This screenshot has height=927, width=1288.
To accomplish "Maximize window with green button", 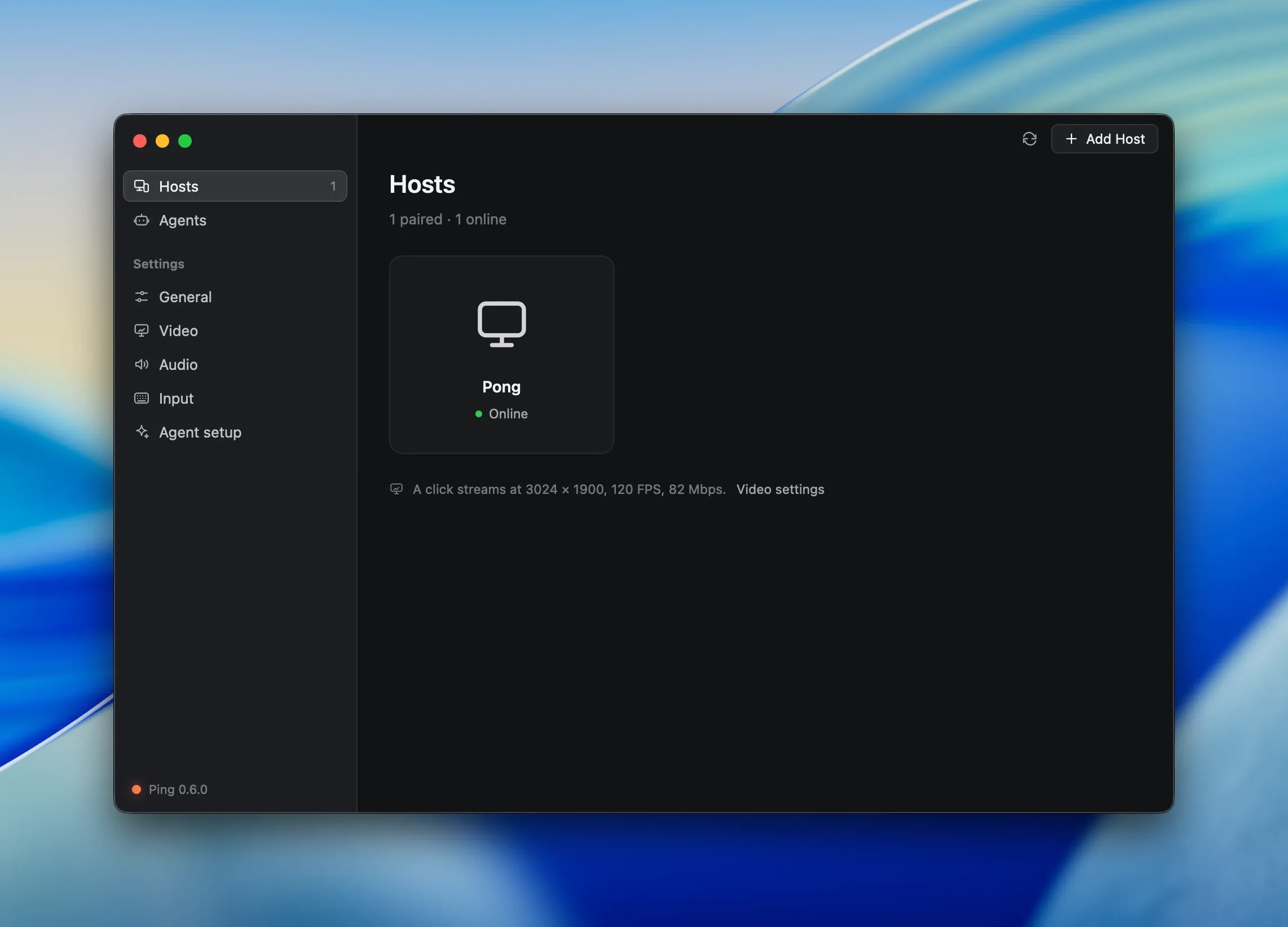I will (x=185, y=141).
